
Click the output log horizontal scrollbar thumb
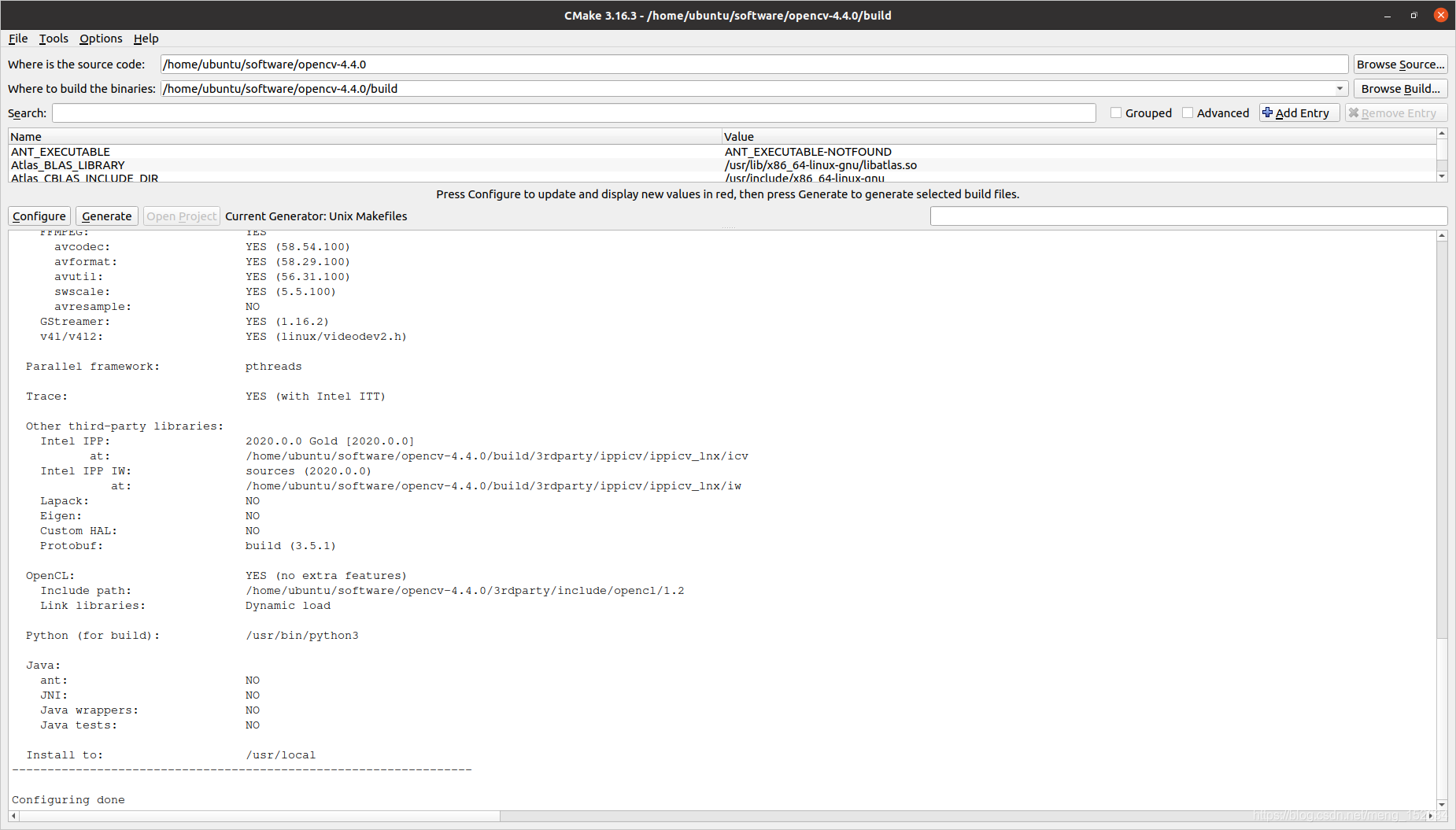click(260, 816)
